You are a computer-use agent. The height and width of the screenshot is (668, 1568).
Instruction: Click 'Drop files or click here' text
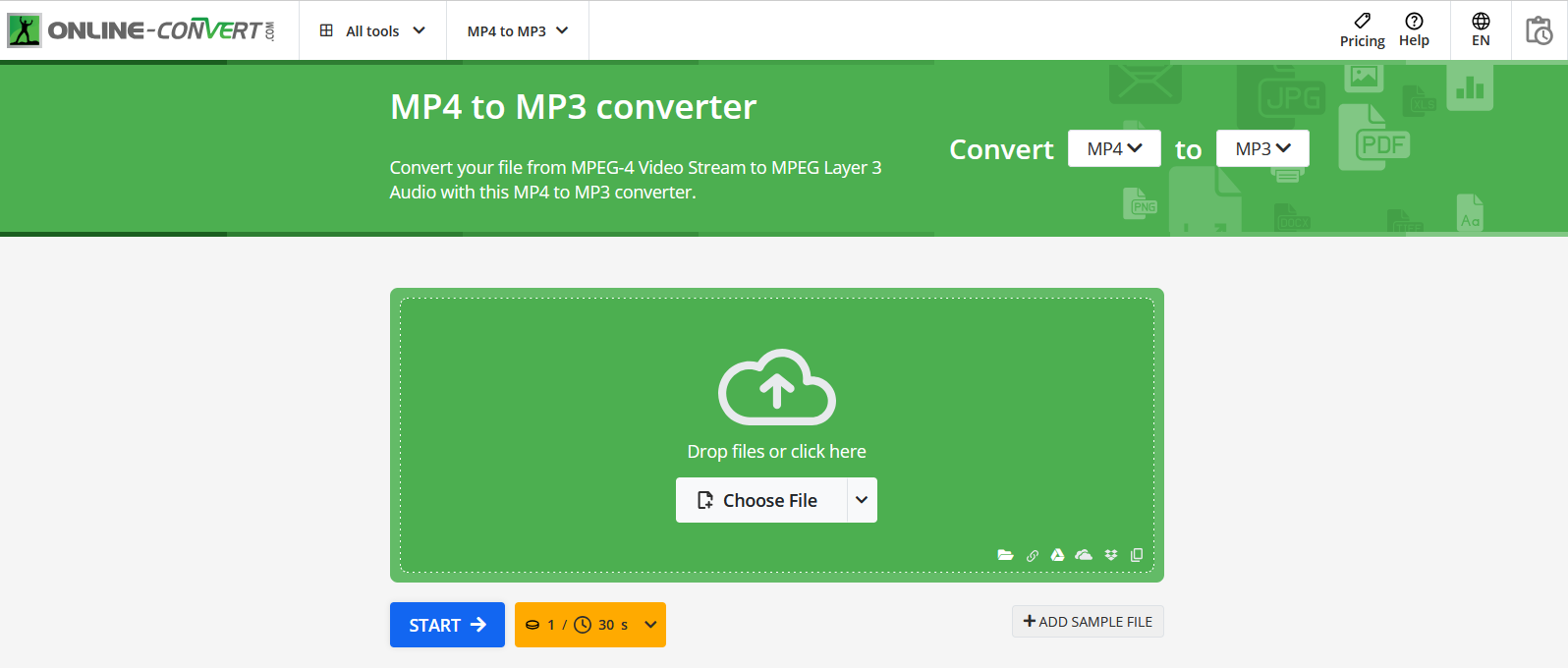(777, 452)
